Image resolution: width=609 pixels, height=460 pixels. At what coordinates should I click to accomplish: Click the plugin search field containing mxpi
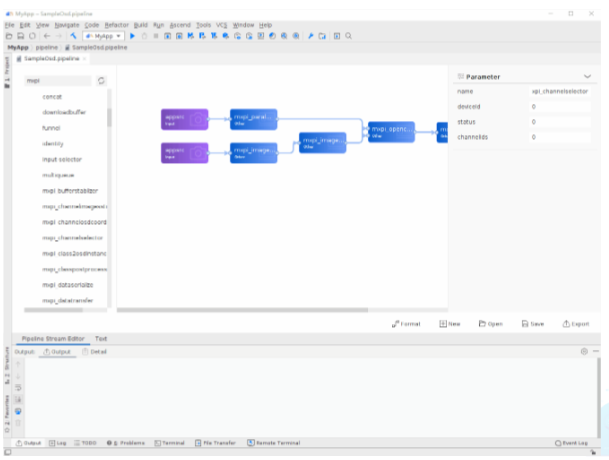point(58,80)
